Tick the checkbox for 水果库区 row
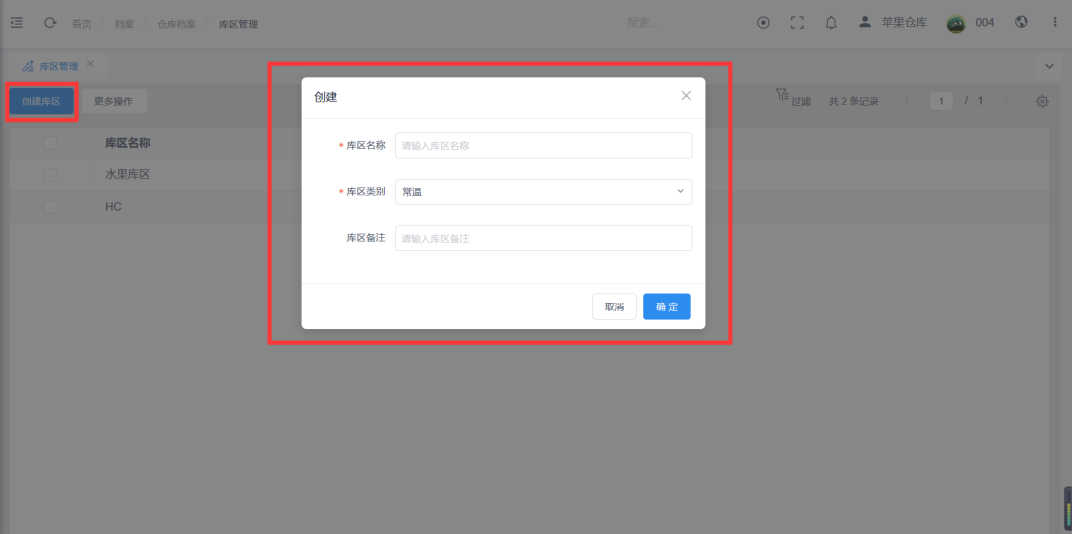Image resolution: width=1073 pixels, height=534 pixels. pyautogui.click(x=50, y=175)
